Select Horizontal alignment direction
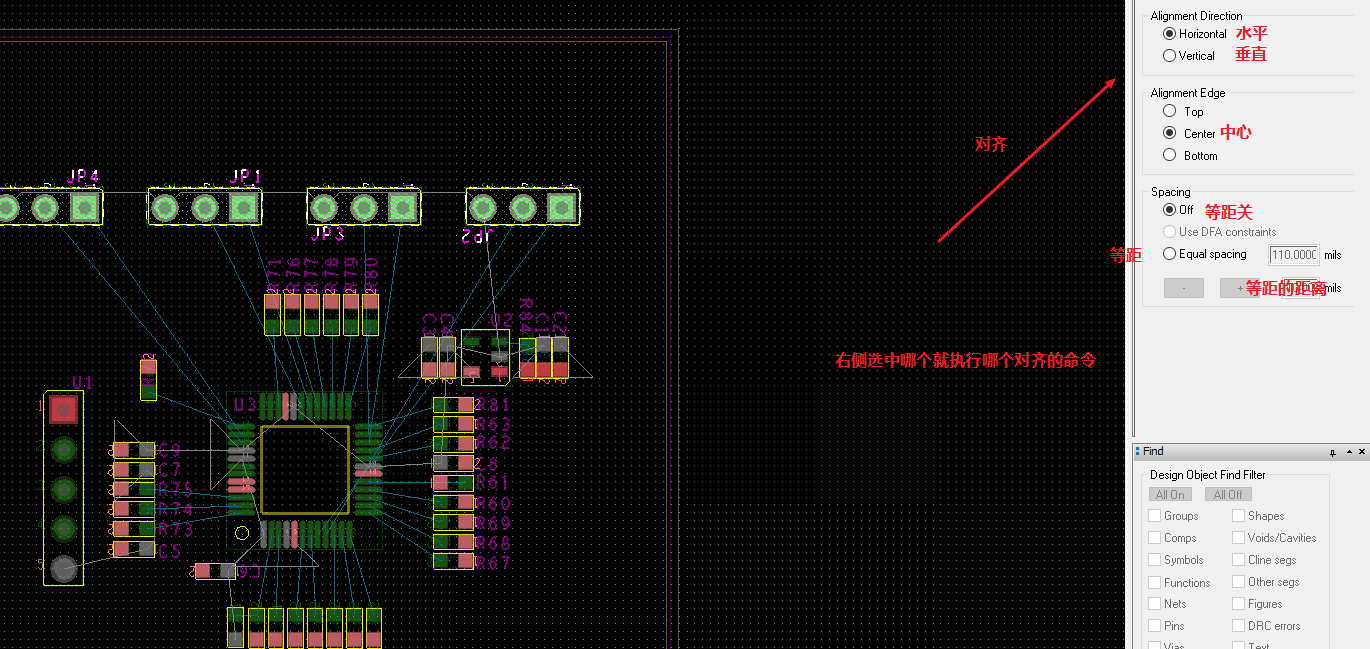Image resolution: width=1370 pixels, height=649 pixels. pos(1170,33)
